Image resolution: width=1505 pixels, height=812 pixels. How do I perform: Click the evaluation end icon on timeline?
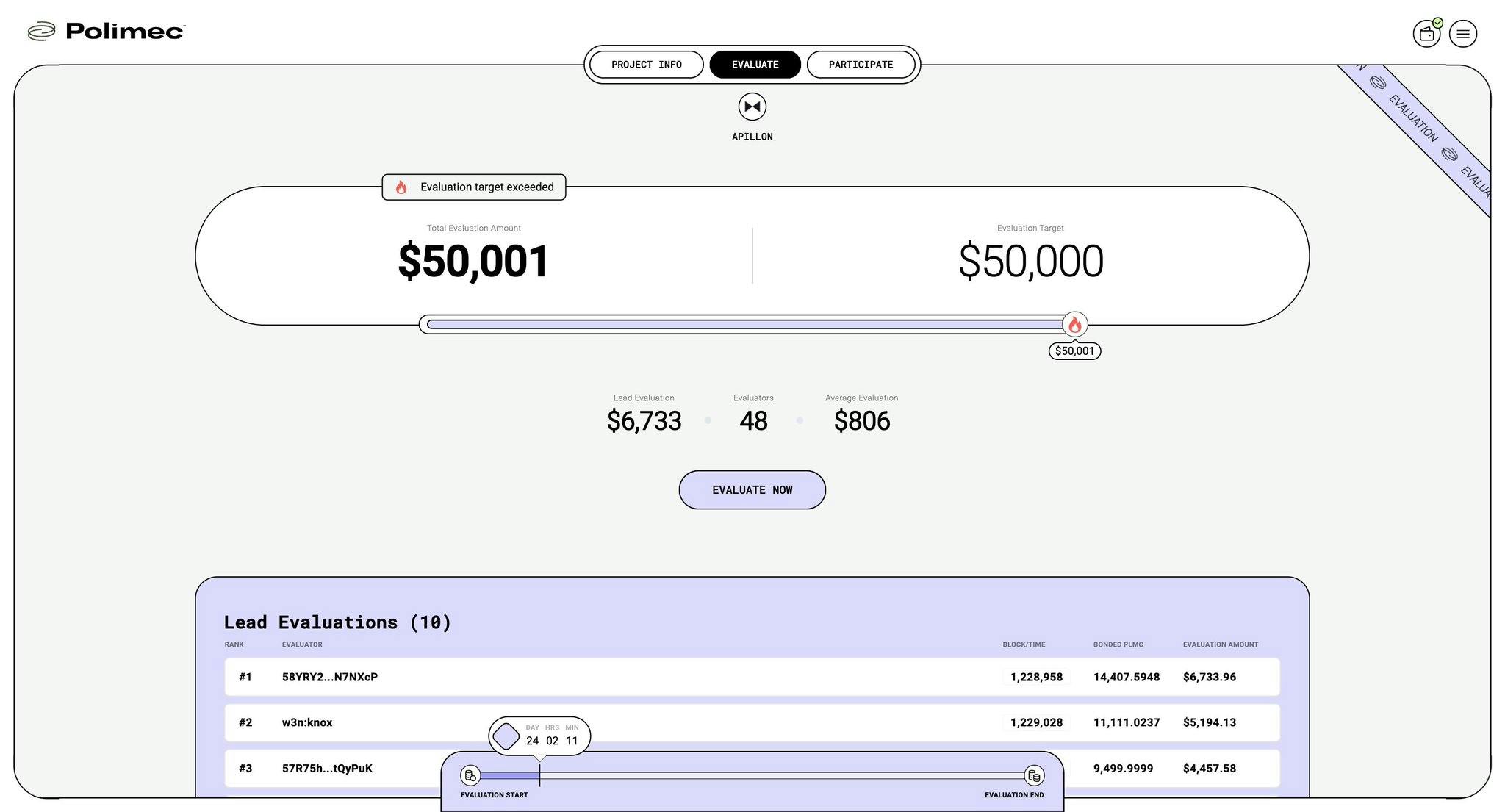[1035, 775]
